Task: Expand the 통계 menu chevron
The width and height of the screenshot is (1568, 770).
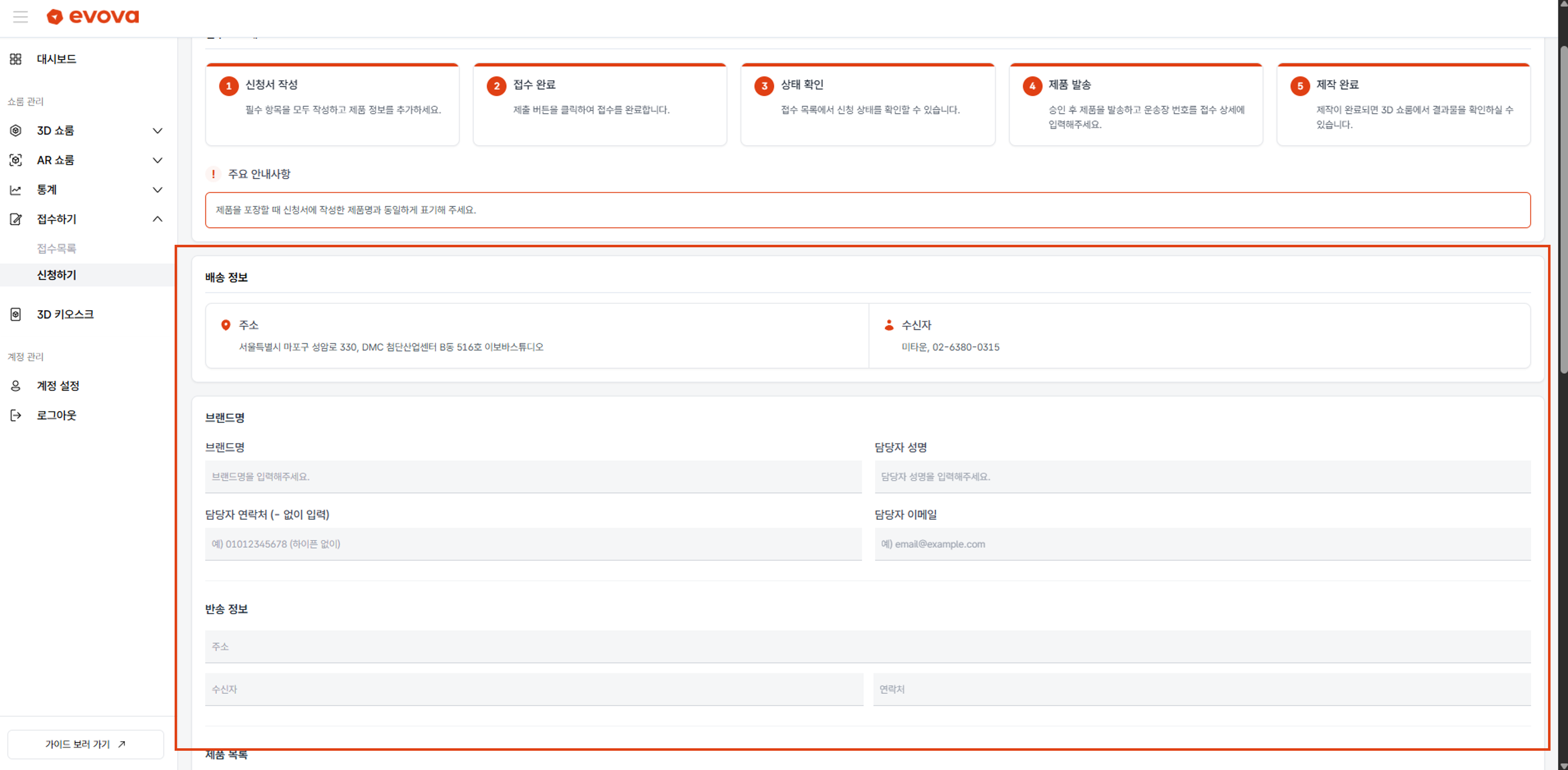Action: [x=157, y=190]
